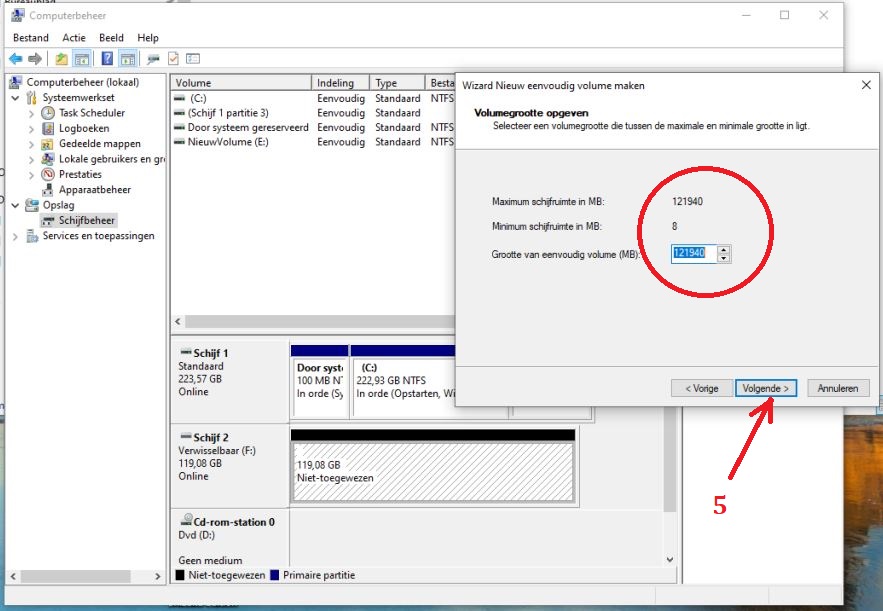
Task: Click the blue back arrow in toolbar
Action: (15, 59)
